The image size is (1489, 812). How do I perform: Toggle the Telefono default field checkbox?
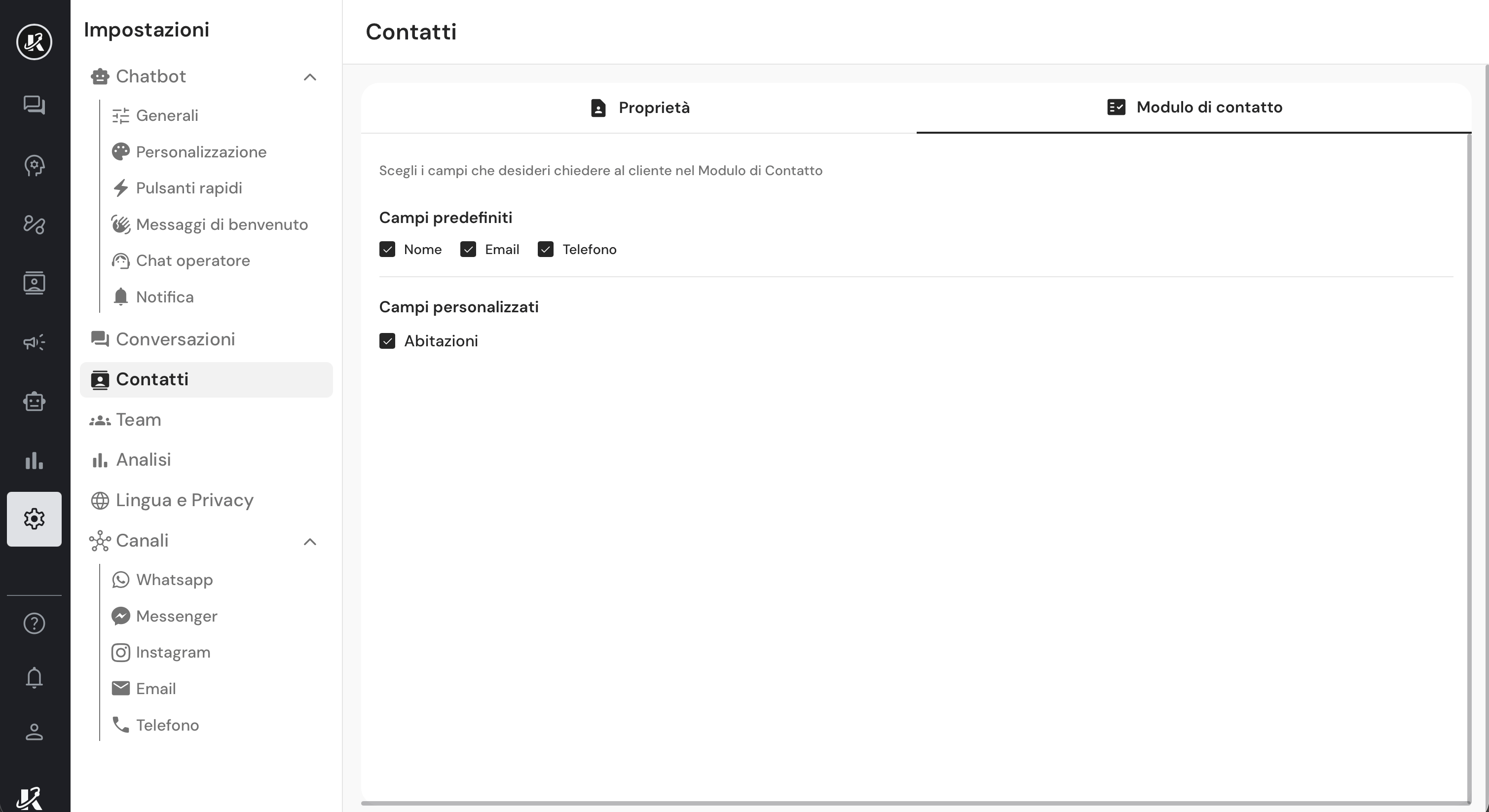[546, 249]
